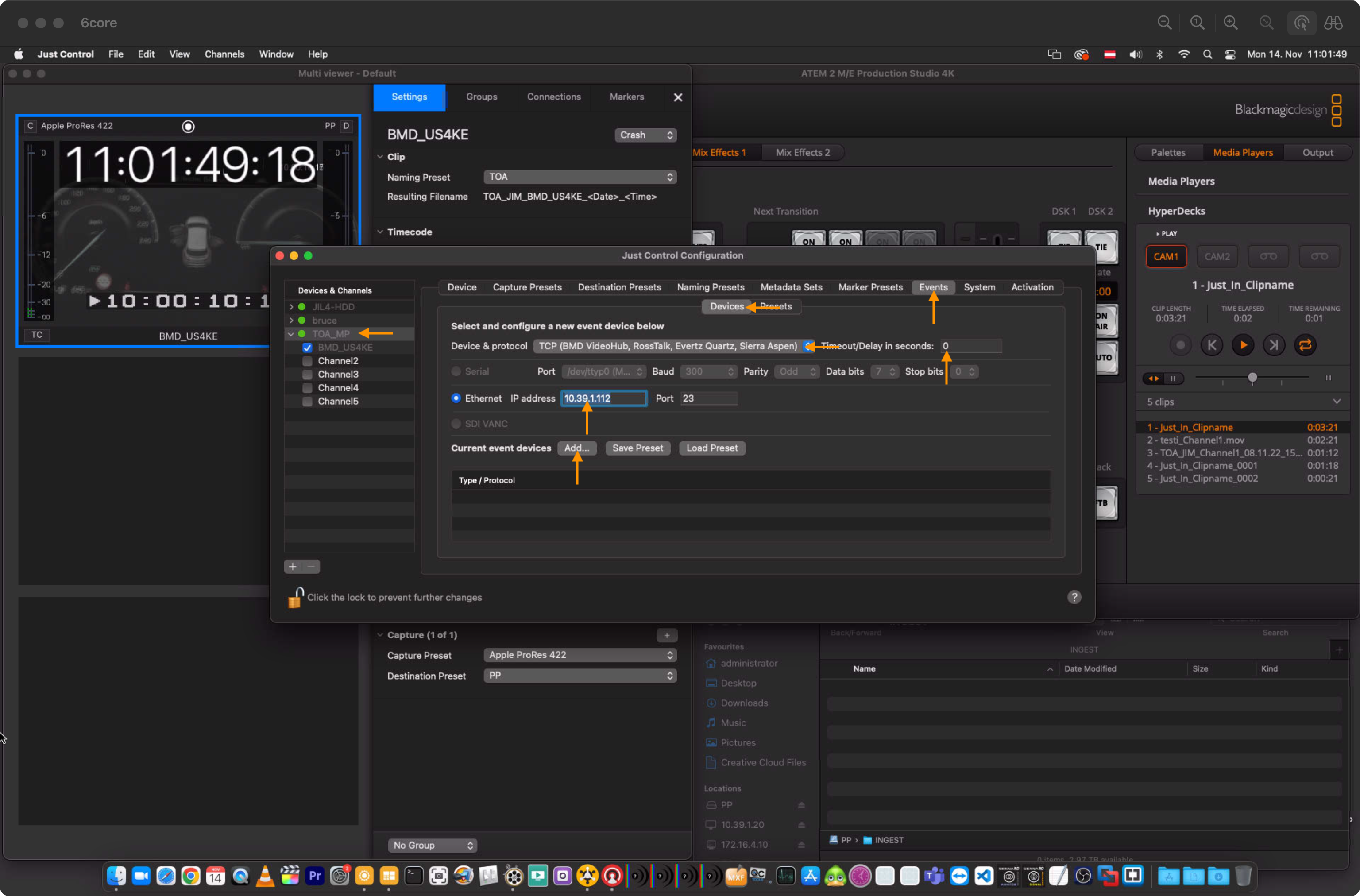This screenshot has height=896, width=1360.
Task: Click the zoom in magnifier at top right
Action: [1230, 23]
